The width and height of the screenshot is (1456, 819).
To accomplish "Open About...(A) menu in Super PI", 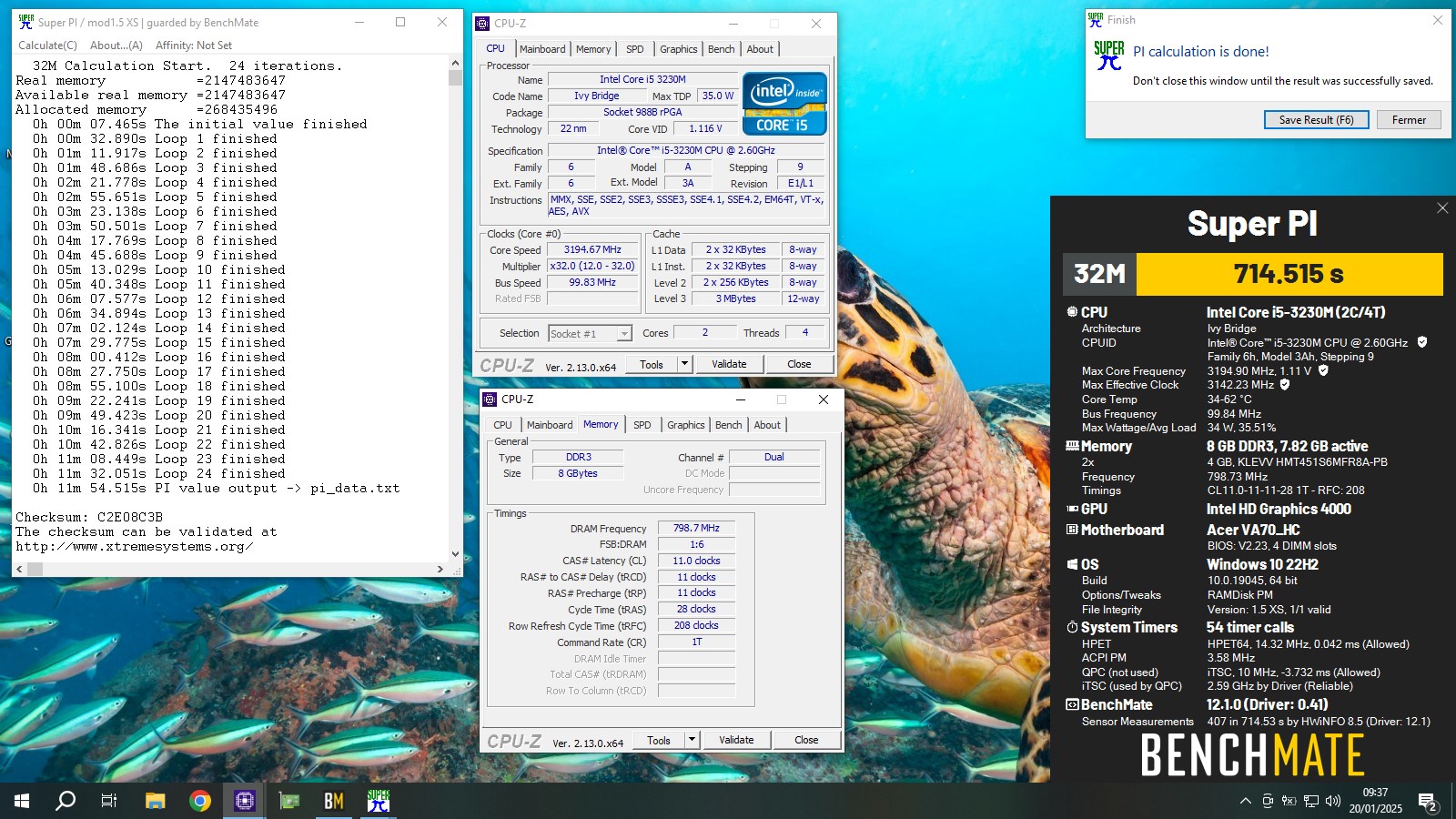I will point(116,45).
